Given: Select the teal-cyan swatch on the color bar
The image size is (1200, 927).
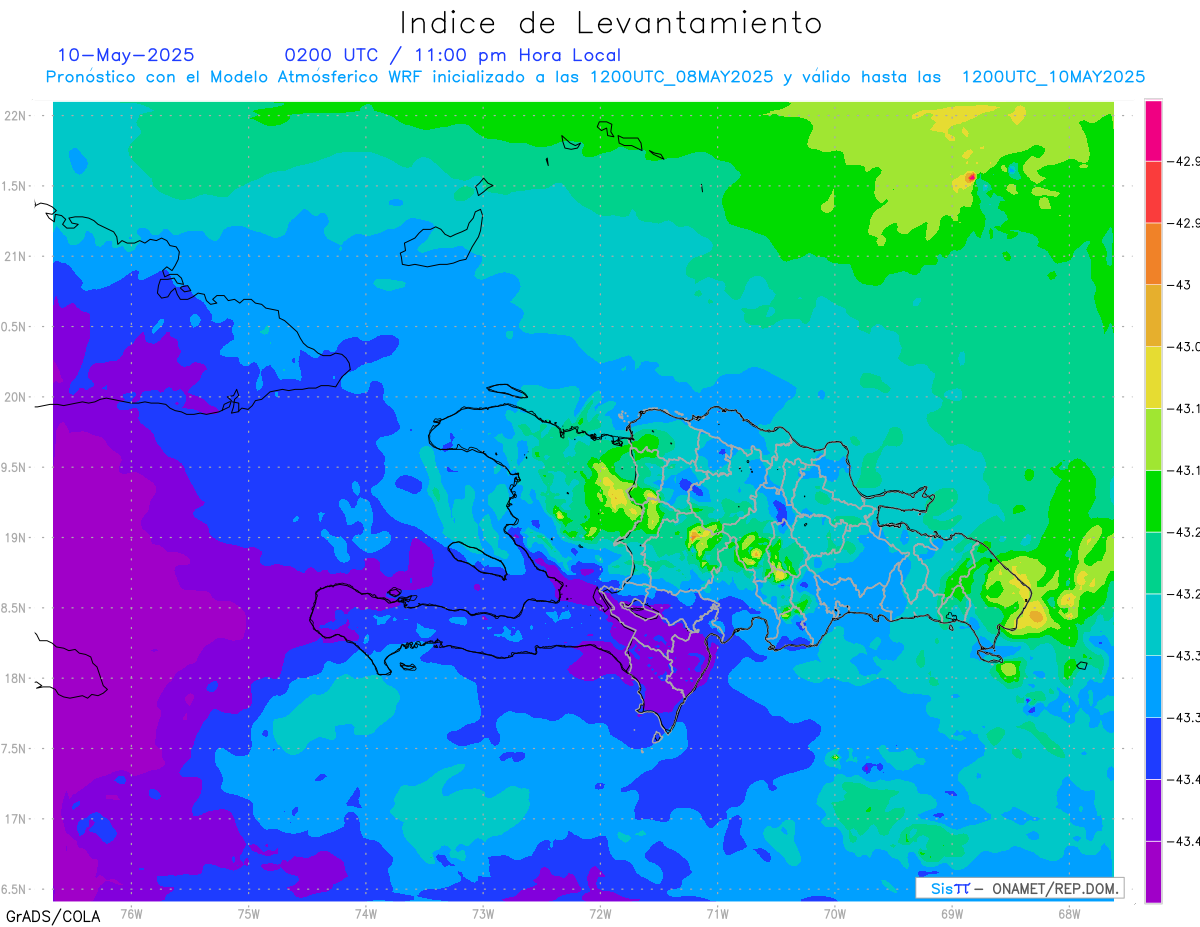Looking at the screenshot, I should click(1153, 624).
